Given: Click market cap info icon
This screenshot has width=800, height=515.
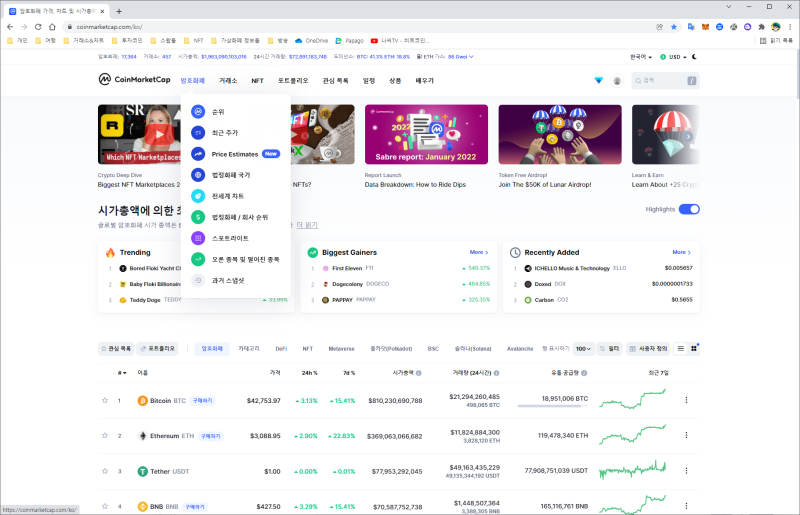Looking at the screenshot, I should [x=419, y=373].
